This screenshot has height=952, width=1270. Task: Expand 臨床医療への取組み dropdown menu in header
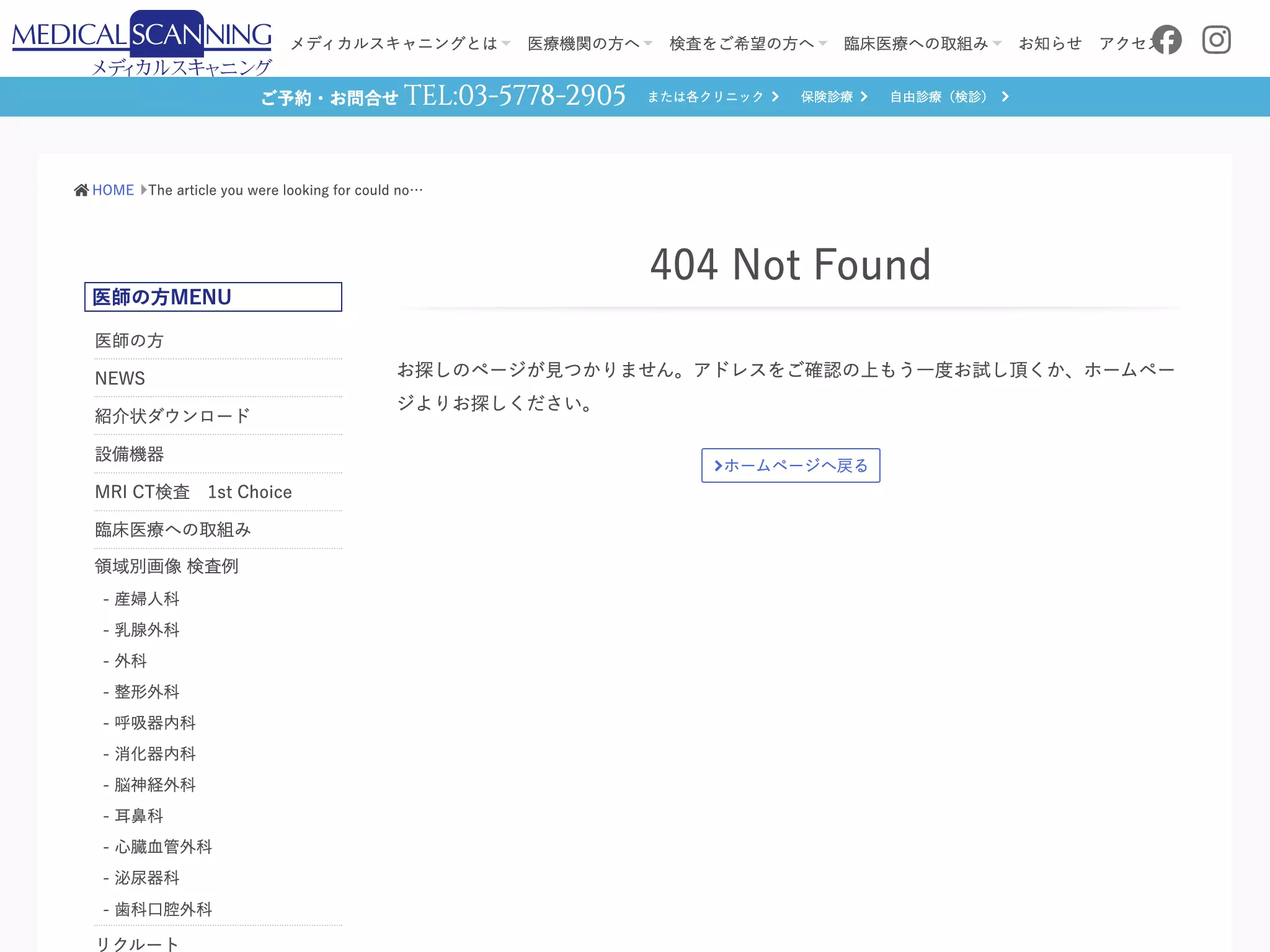coord(922,43)
